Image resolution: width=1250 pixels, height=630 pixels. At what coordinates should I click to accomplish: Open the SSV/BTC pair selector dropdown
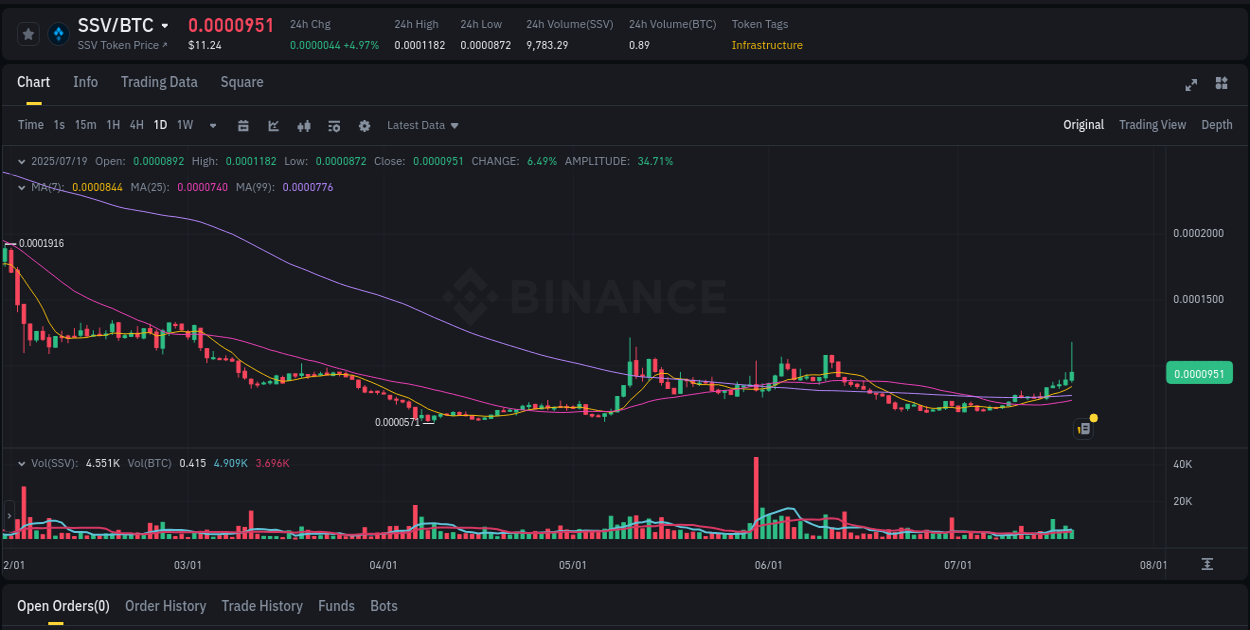pyautogui.click(x=166, y=27)
